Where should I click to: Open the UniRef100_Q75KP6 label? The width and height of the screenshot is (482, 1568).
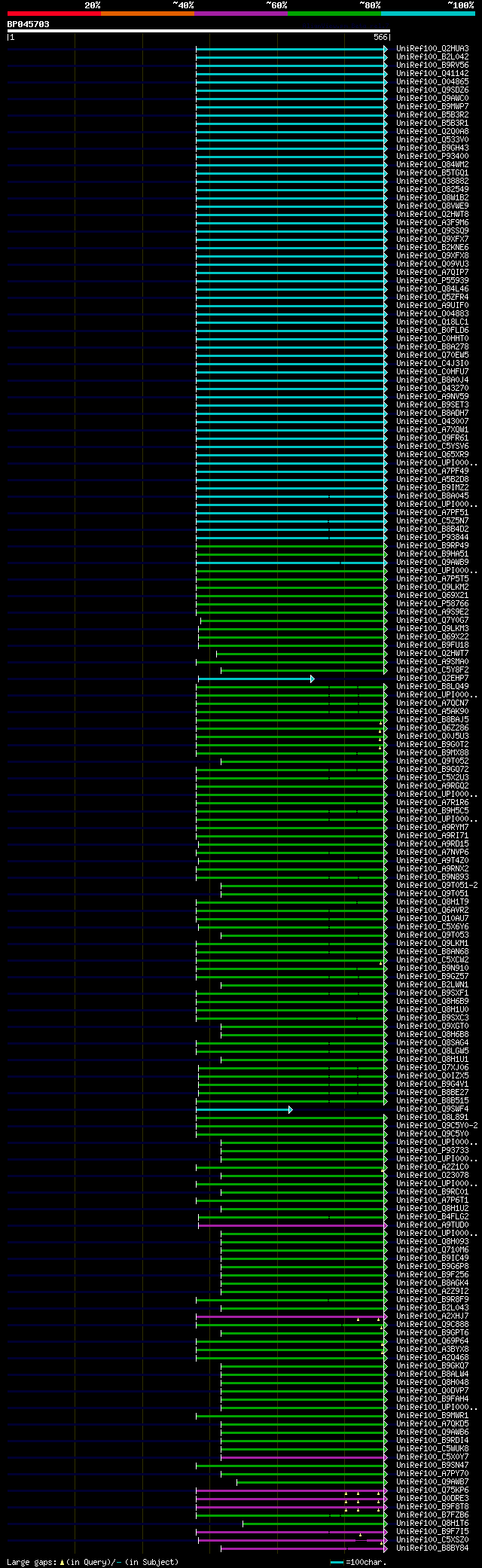point(432,1490)
